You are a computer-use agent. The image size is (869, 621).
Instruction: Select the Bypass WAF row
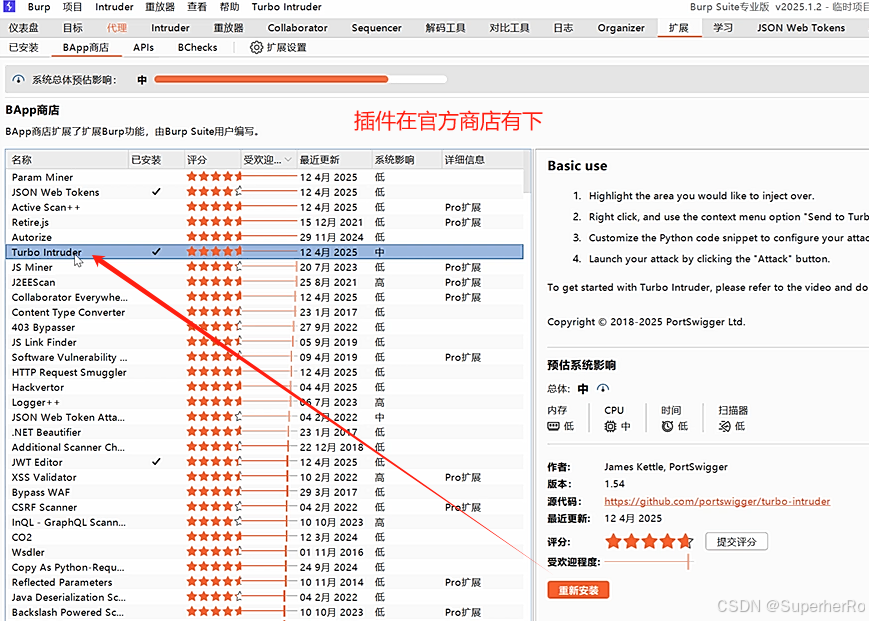[x=264, y=492]
